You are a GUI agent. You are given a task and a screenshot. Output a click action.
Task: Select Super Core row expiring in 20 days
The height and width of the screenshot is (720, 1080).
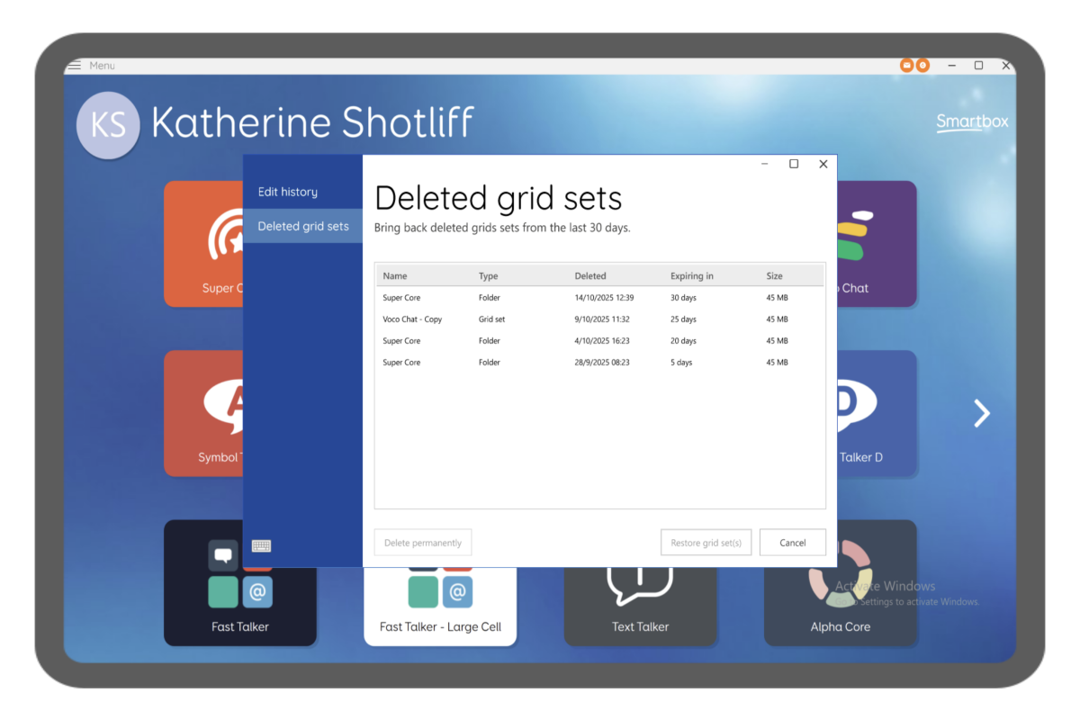click(x=600, y=340)
